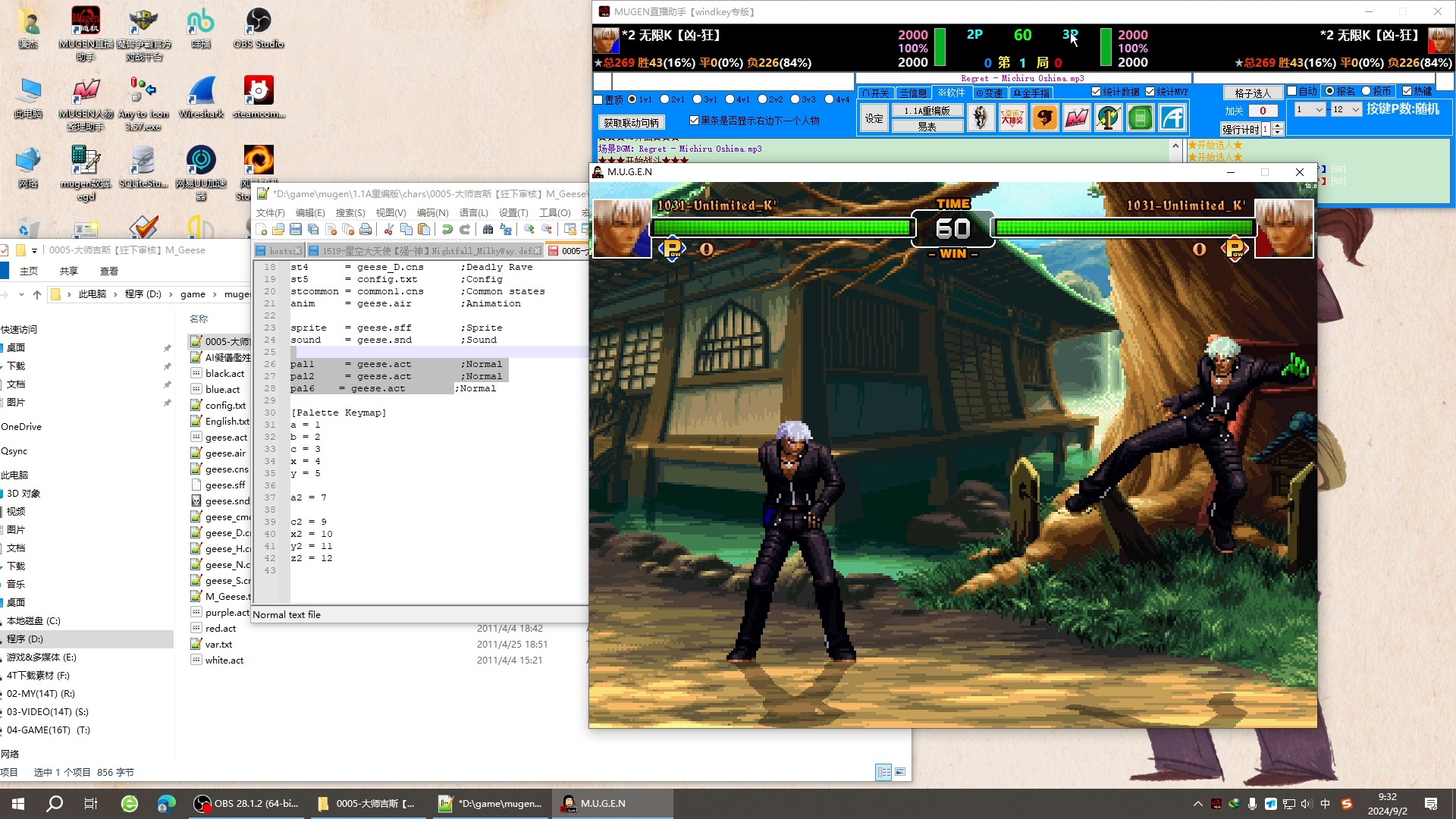The width and height of the screenshot is (1456, 819).
Task: Uncheck the 统计数据 checkbox
Action: (x=1096, y=92)
